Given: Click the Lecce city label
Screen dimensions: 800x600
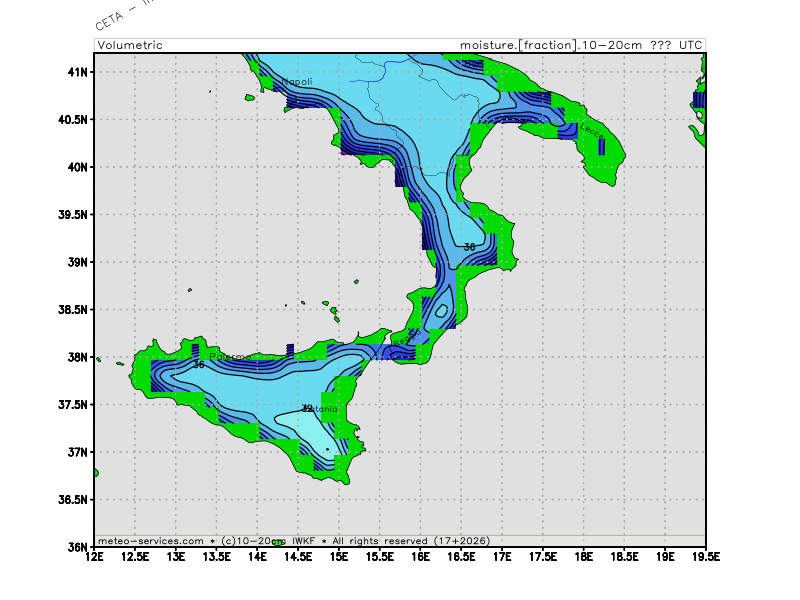Looking at the screenshot, I should click(x=592, y=129).
